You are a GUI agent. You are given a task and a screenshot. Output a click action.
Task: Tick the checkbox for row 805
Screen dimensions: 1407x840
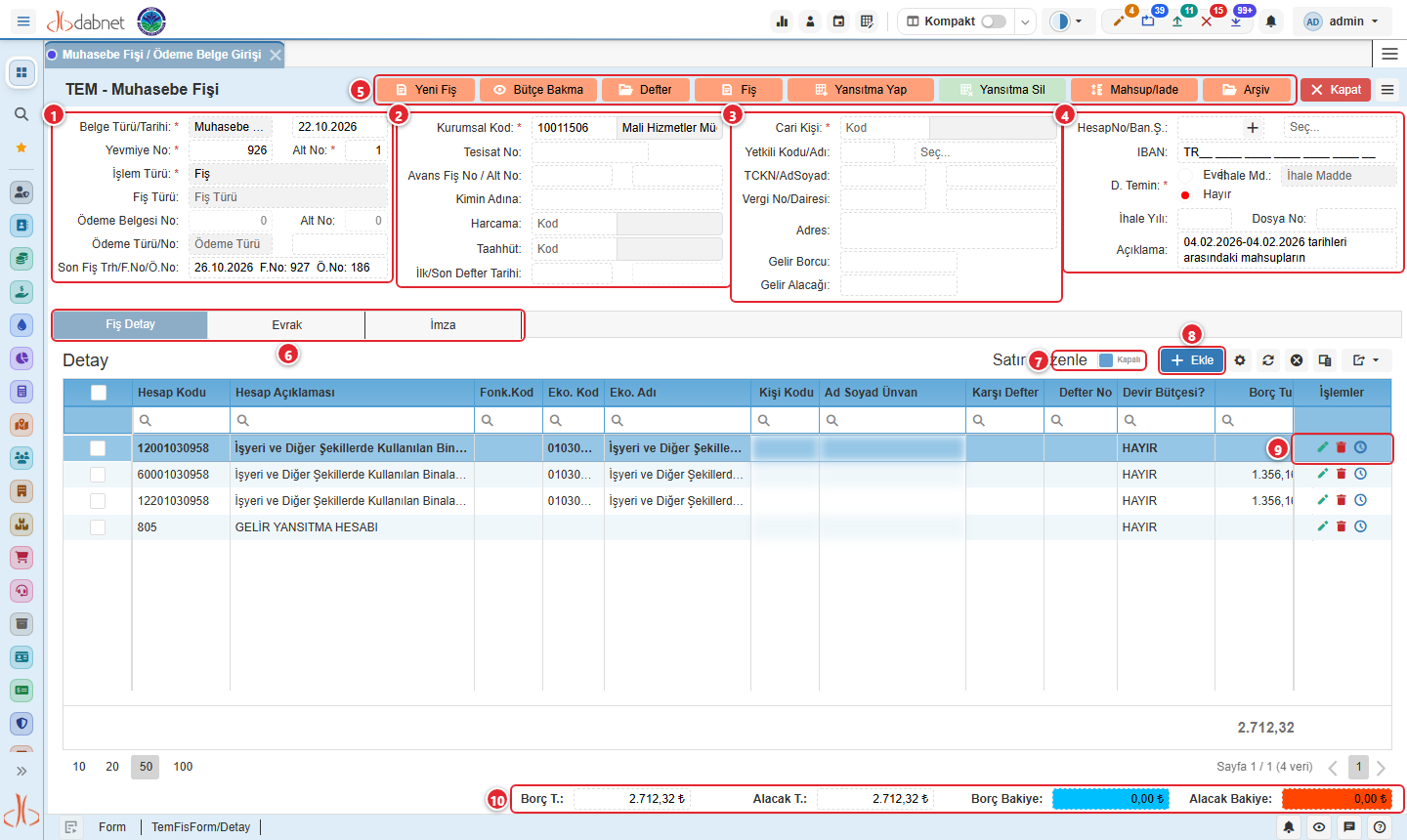click(98, 527)
